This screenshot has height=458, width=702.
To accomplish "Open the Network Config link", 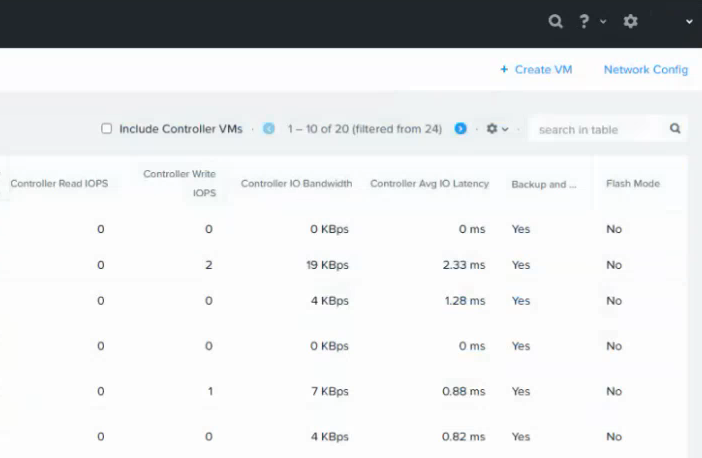I will point(645,70).
